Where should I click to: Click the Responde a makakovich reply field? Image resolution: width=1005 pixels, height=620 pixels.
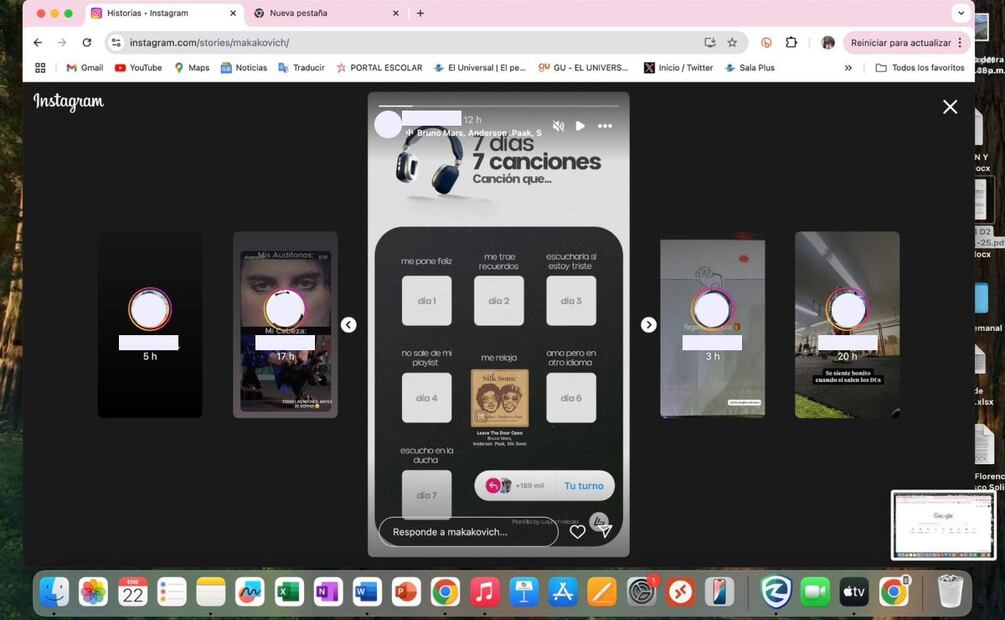tap(467, 532)
